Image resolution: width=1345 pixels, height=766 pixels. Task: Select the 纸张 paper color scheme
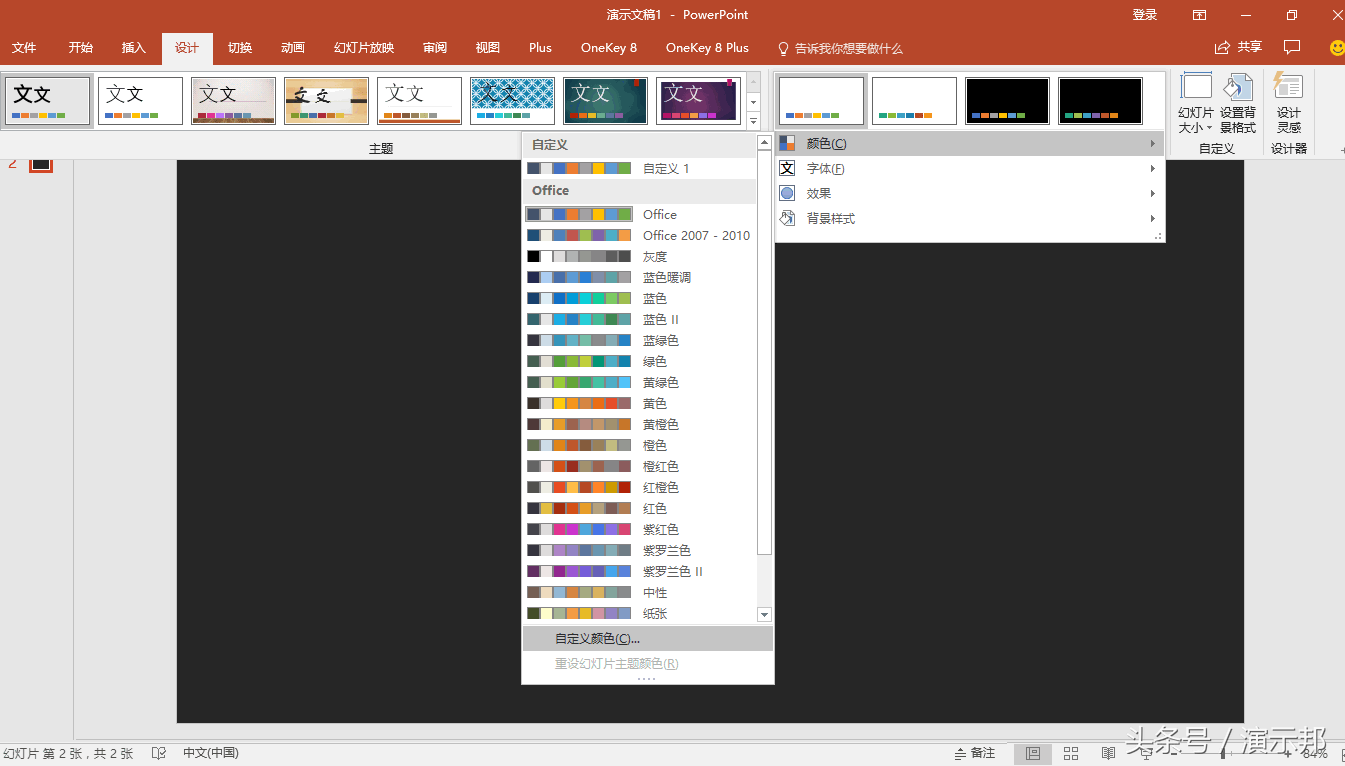pyautogui.click(x=639, y=614)
